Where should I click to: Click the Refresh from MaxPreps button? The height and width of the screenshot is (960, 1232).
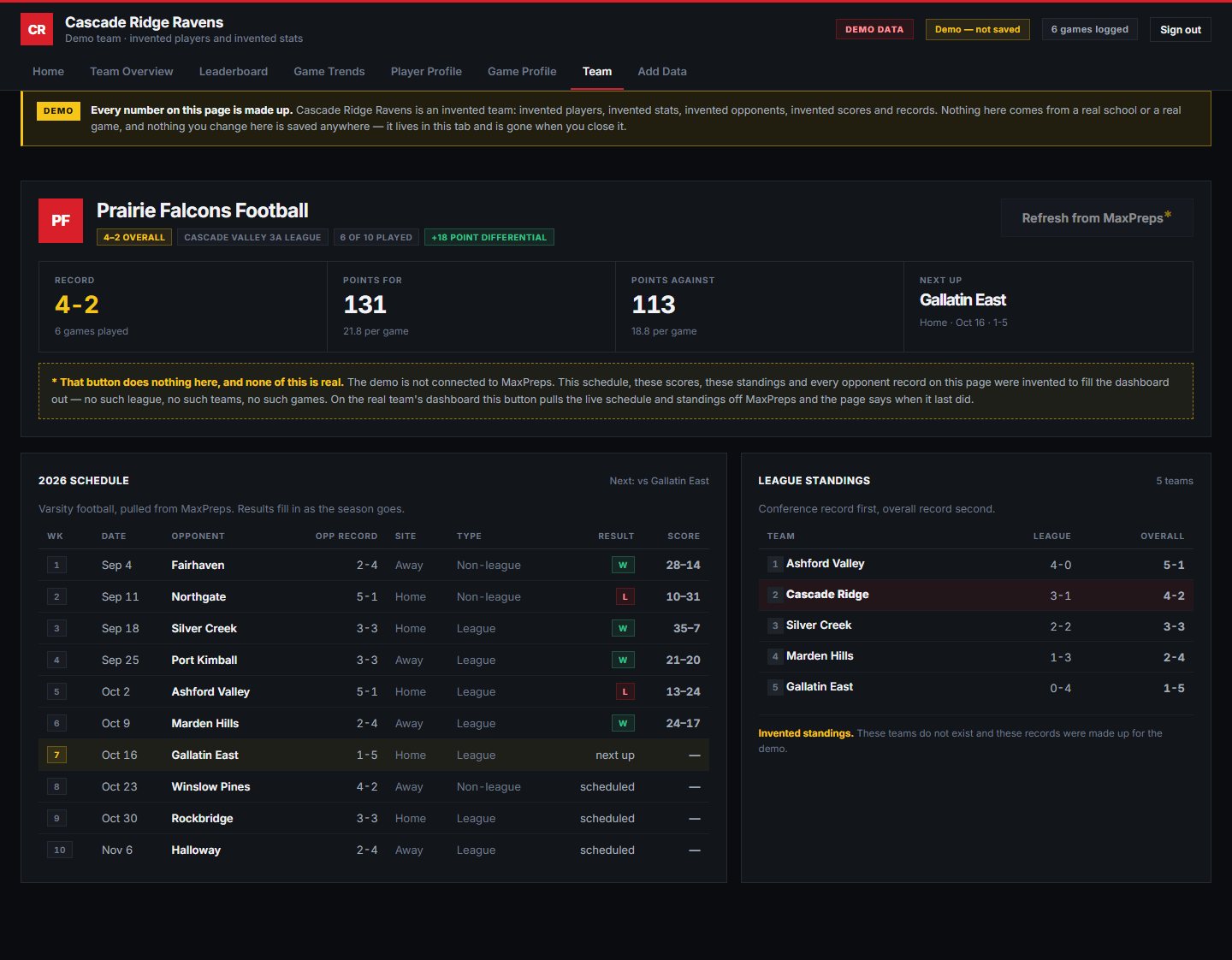tap(1097, 218)
